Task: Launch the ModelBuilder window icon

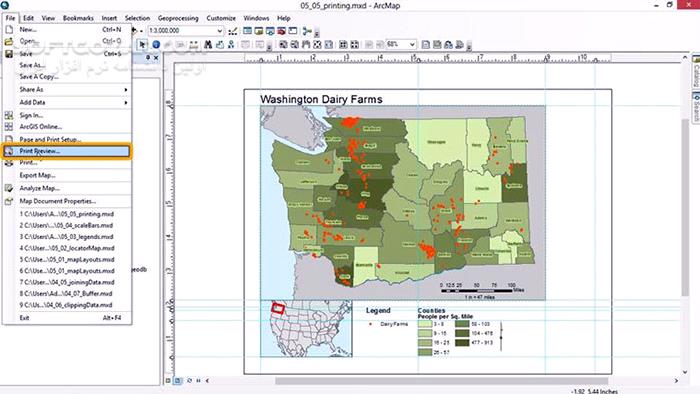Action: [307, 31]
